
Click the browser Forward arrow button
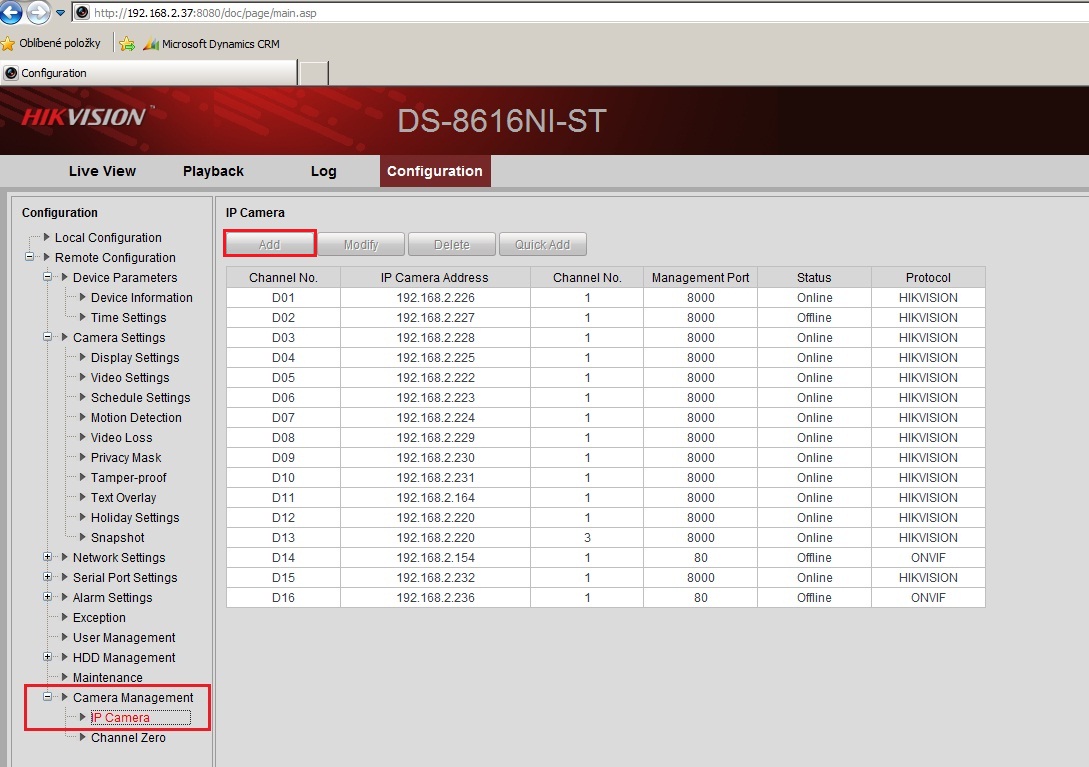coord(38,13)
